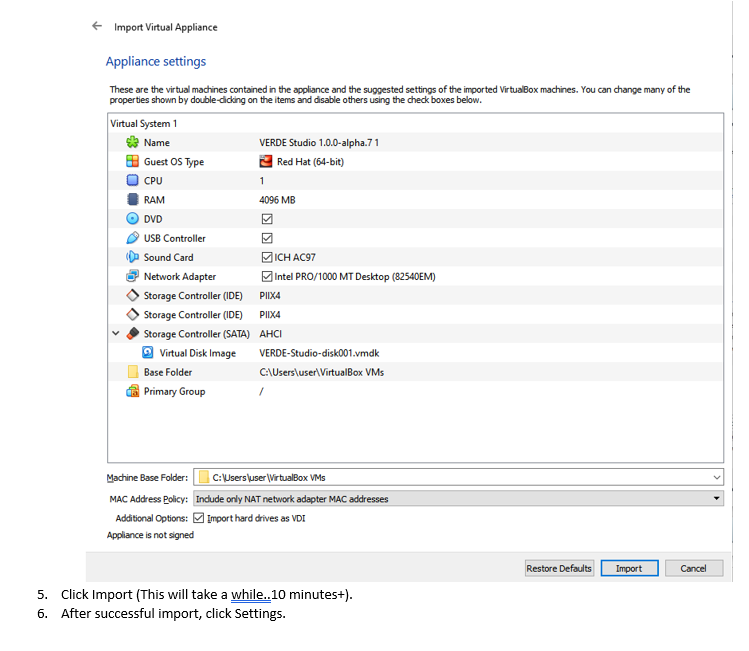Click the DVD disc icon
Image resolution: width=749 pixels, height=651 pixels.
click(132, 219)
